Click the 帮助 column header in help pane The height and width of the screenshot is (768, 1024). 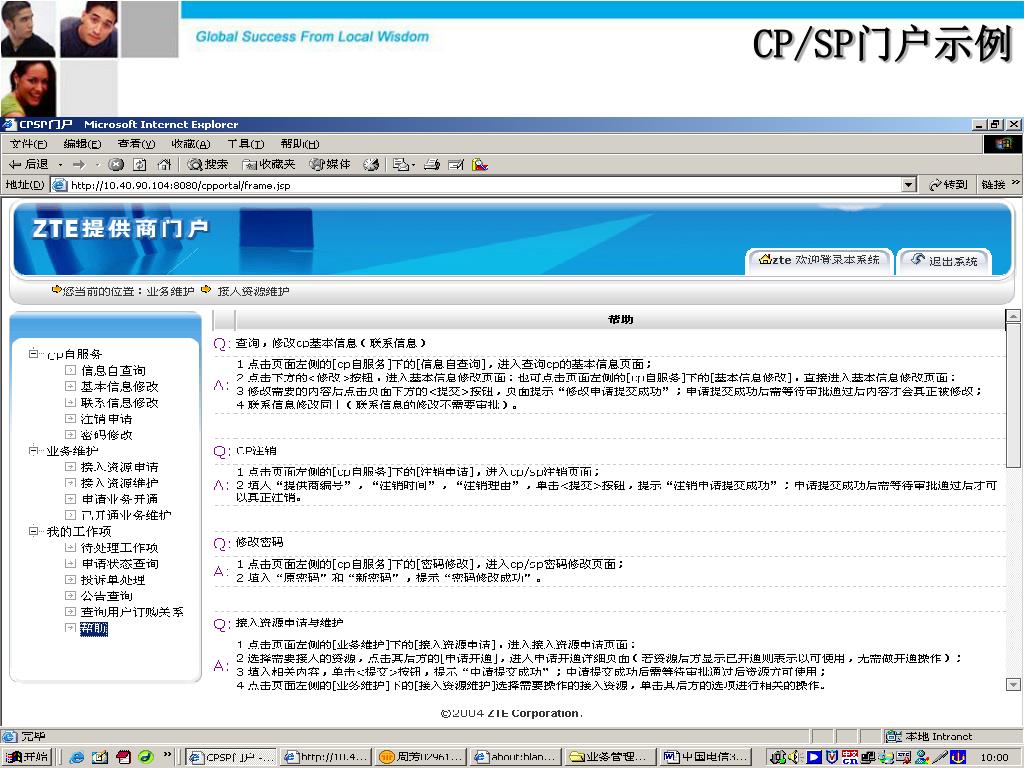point(620,319)
